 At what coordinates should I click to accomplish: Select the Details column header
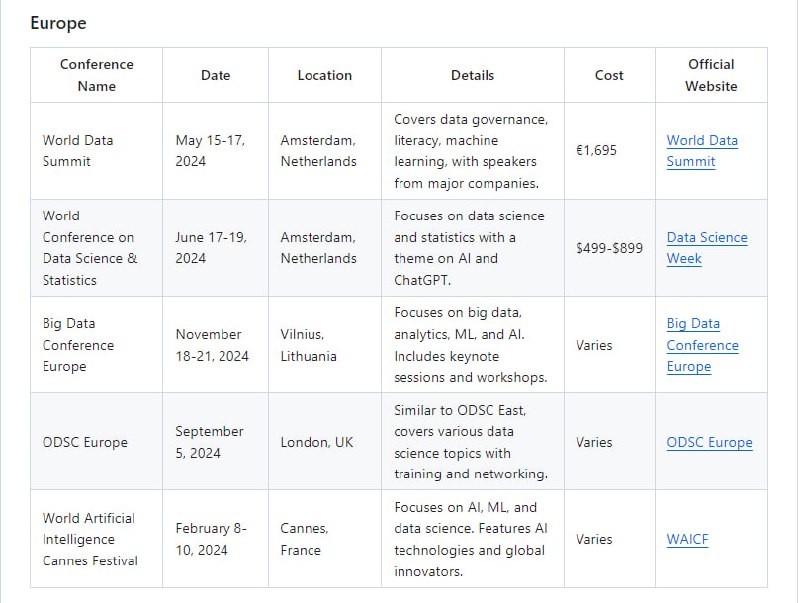(472, 75)
